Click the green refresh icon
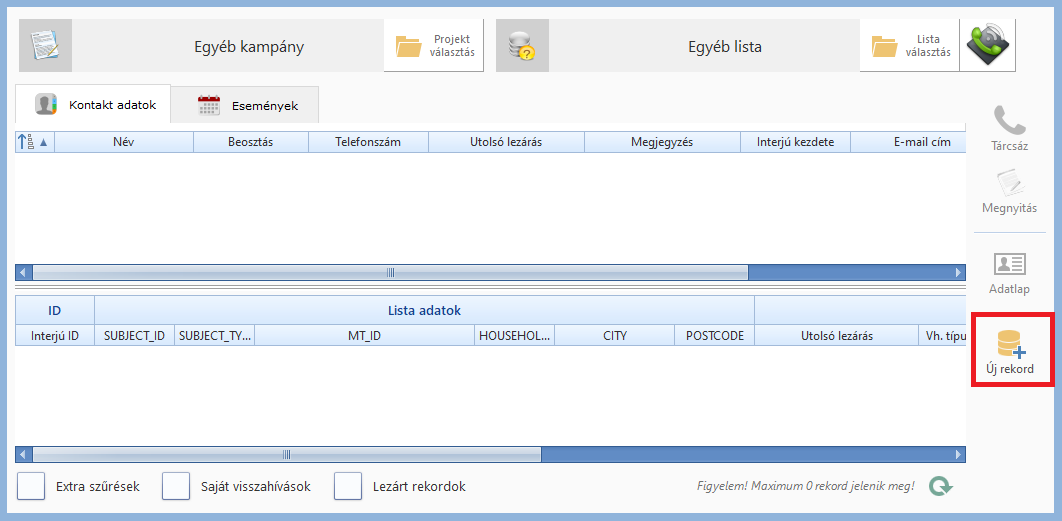Screen dimensions: 1062x521 pyautogui.click(x=940, y=487)
